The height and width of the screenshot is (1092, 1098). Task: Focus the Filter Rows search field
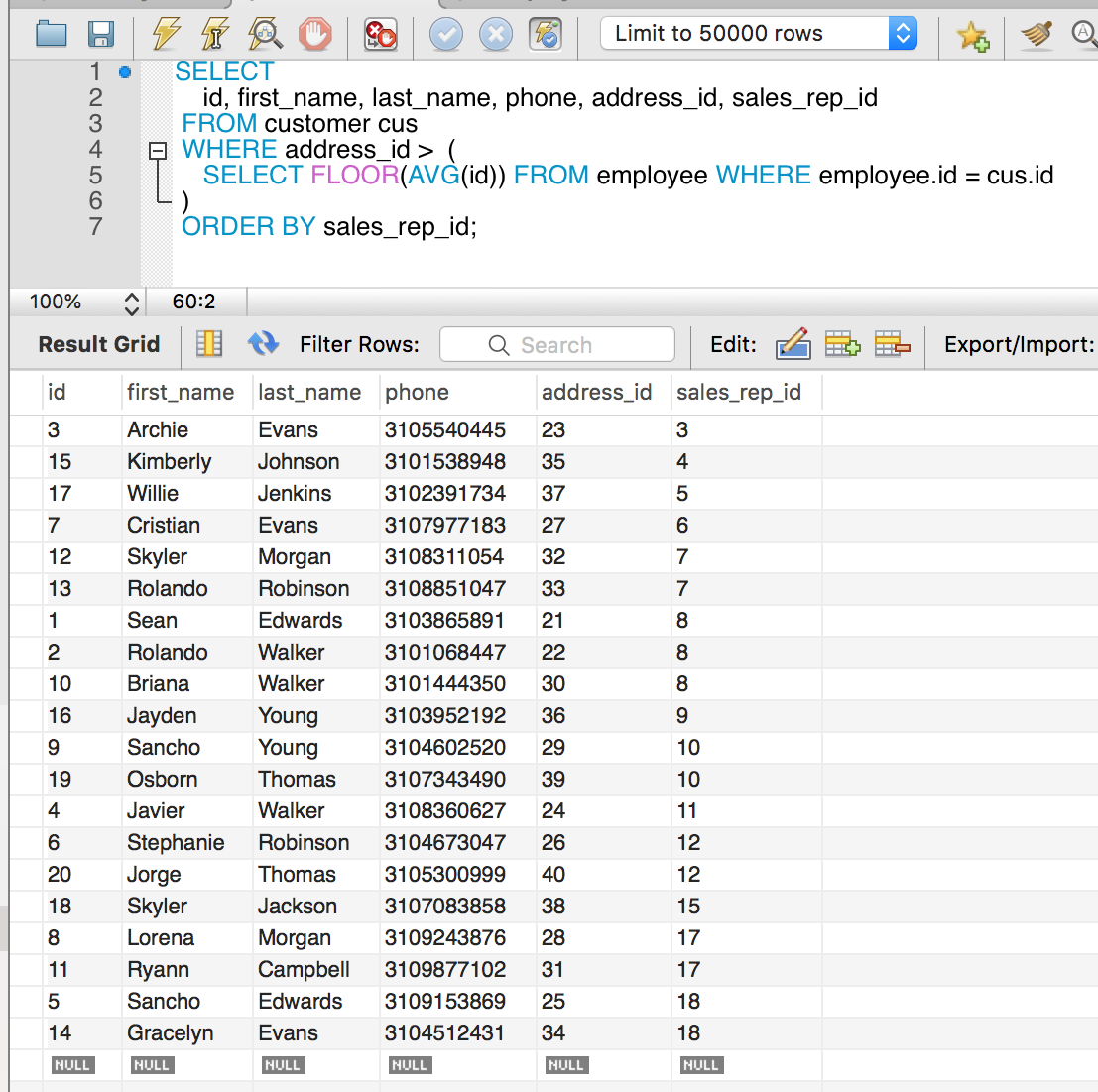coord(557,344)
